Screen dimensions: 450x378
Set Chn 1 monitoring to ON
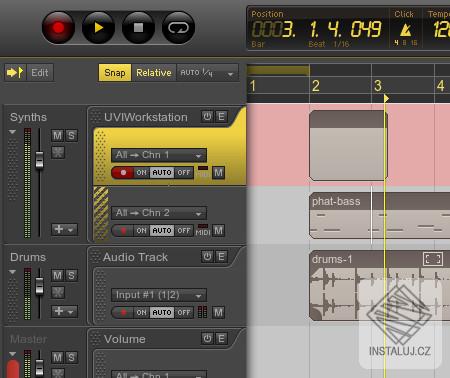(141, 173)
